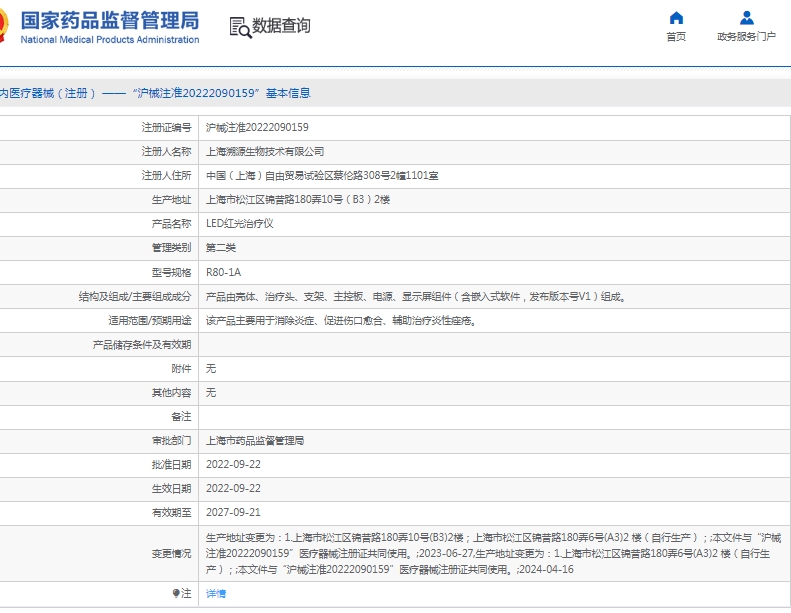This screenshot has width=791, height=613.
Task: Click the 注册人住所 row label
Action: pyautogui.click(x=166, y=175)
